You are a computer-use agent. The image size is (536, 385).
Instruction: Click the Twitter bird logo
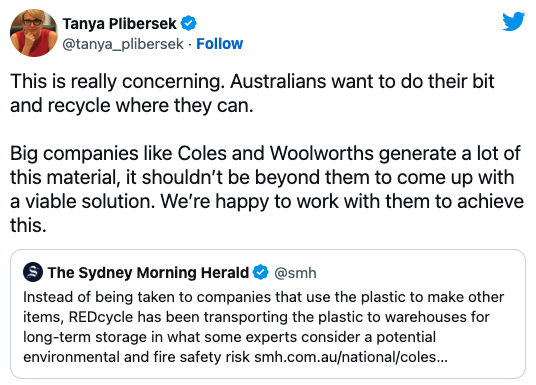click(513, 21)
